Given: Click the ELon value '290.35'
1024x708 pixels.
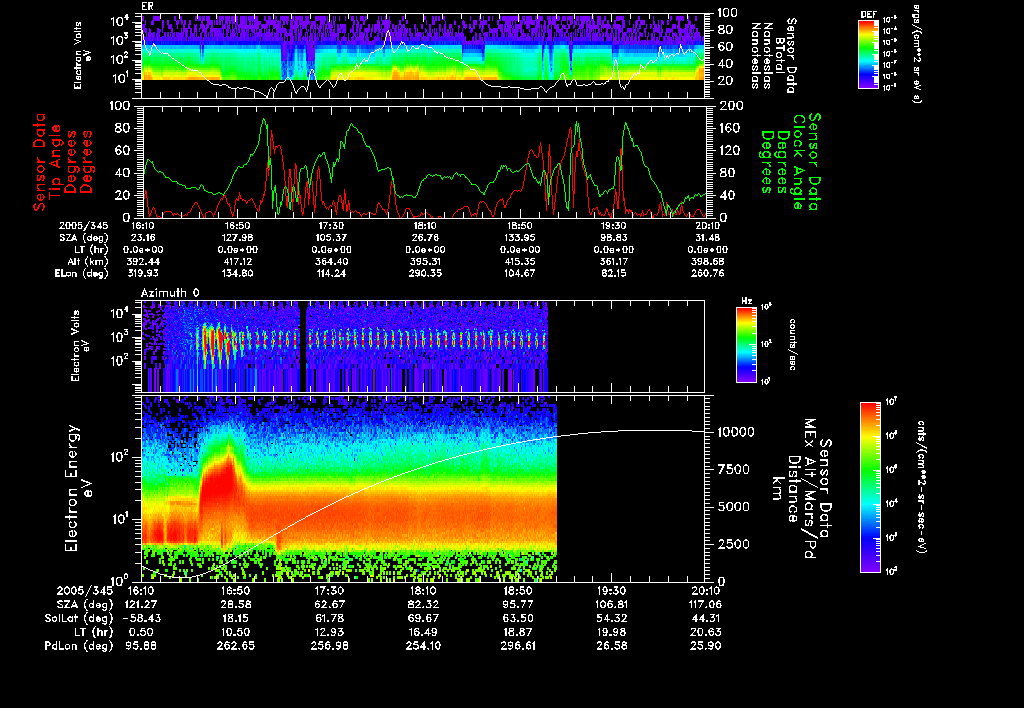Looking at the screenshot, I should tap(424, 274).
